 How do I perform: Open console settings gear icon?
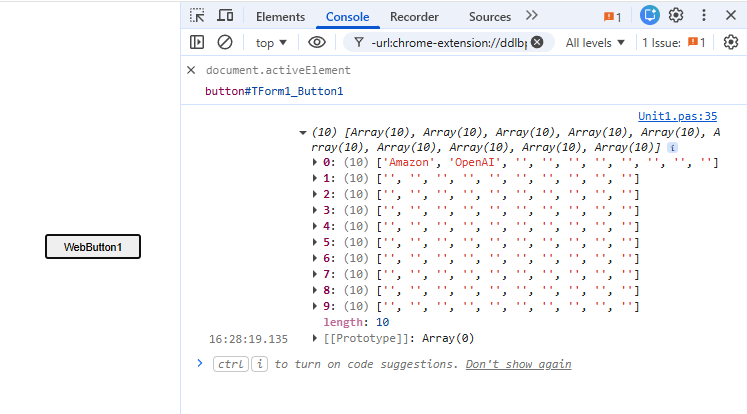pyautogui.click(x=731, y=42)
